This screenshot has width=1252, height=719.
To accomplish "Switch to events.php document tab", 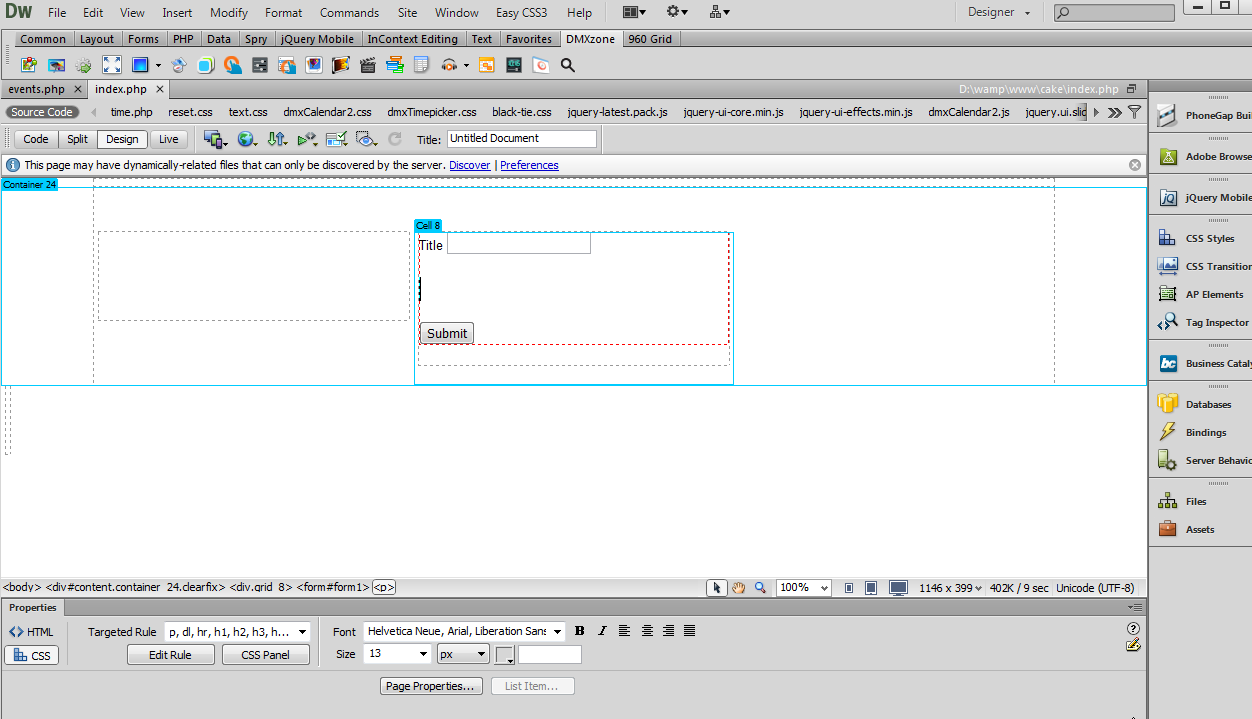I will (x=36, y=89).
